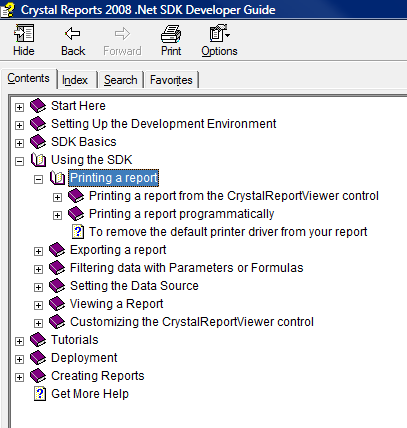This screenshot has width=407, height=428.
Task: Collapse the Using the SDK node
Action: pos(19,161)
